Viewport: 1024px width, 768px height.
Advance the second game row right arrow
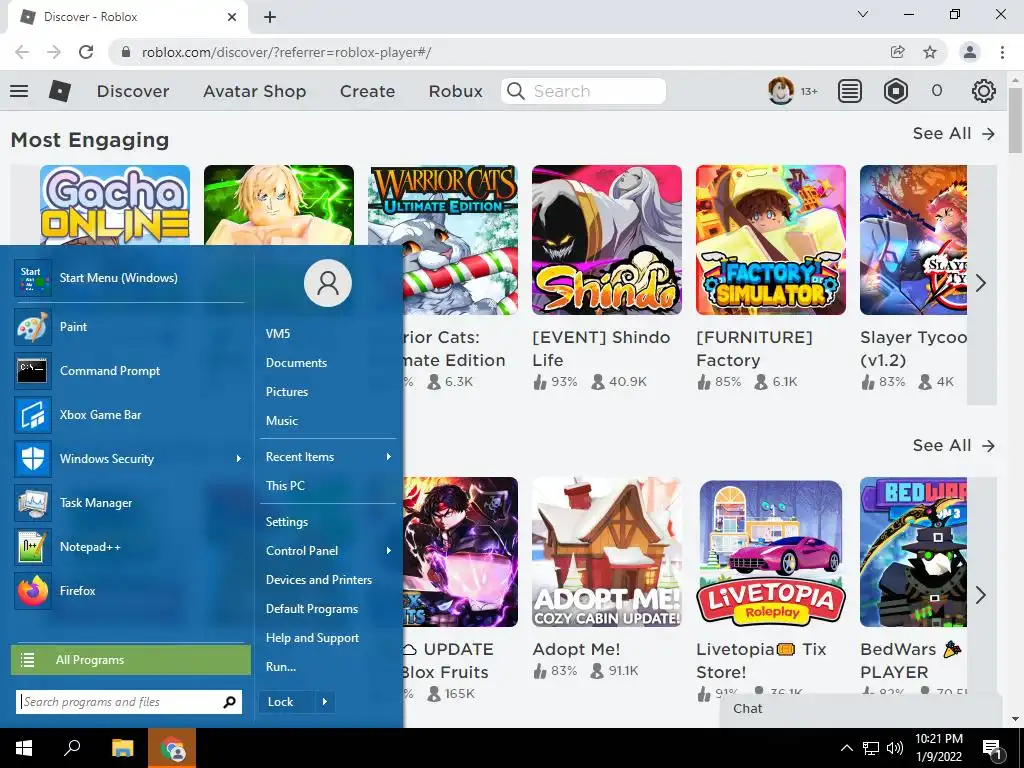pyautogui.click(x=981, y=595)
